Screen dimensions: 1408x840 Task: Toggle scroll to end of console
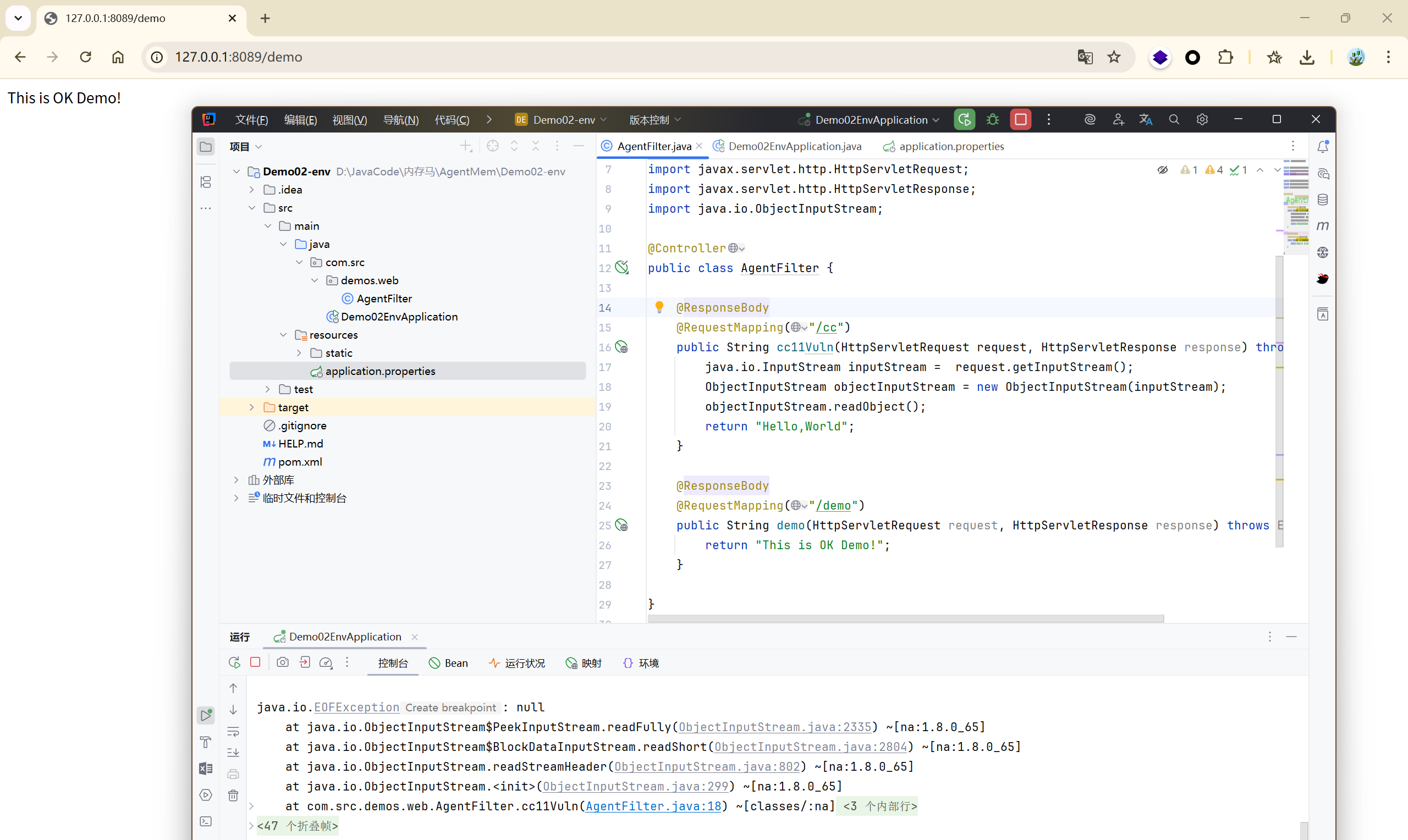[x=233, y=753]
